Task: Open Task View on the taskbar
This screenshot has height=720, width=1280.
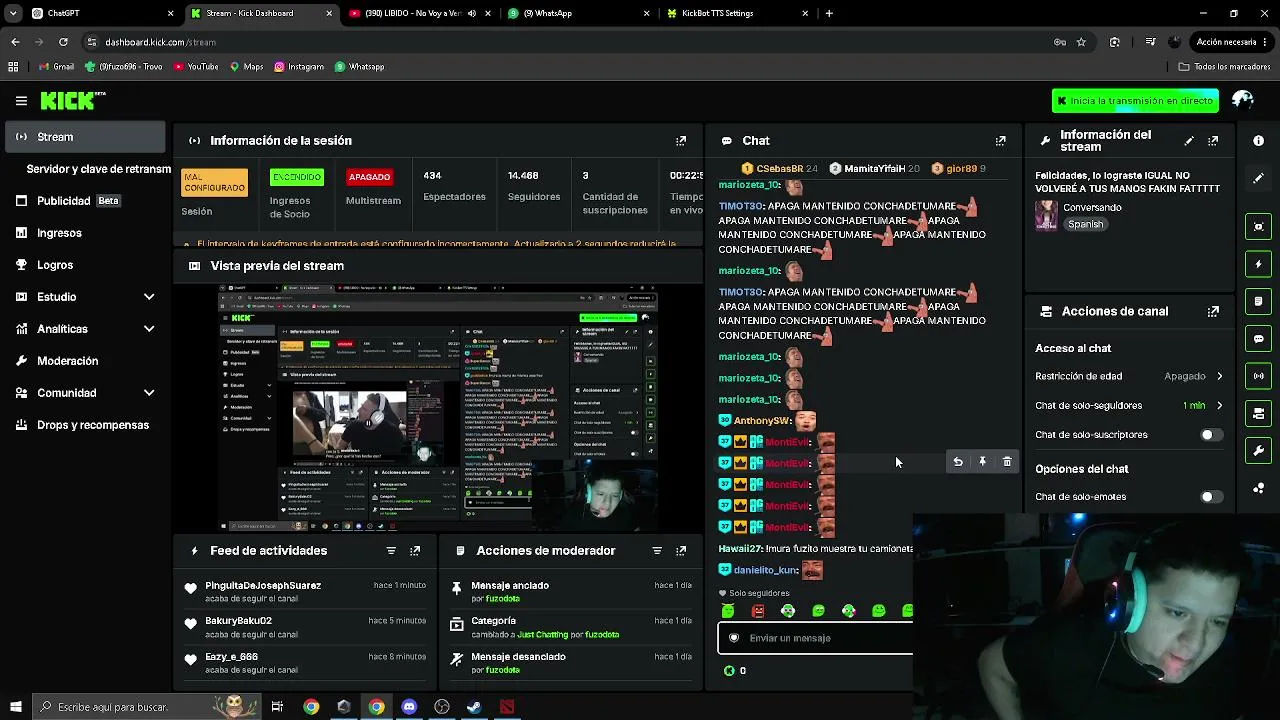Action: tap(277, 707)
